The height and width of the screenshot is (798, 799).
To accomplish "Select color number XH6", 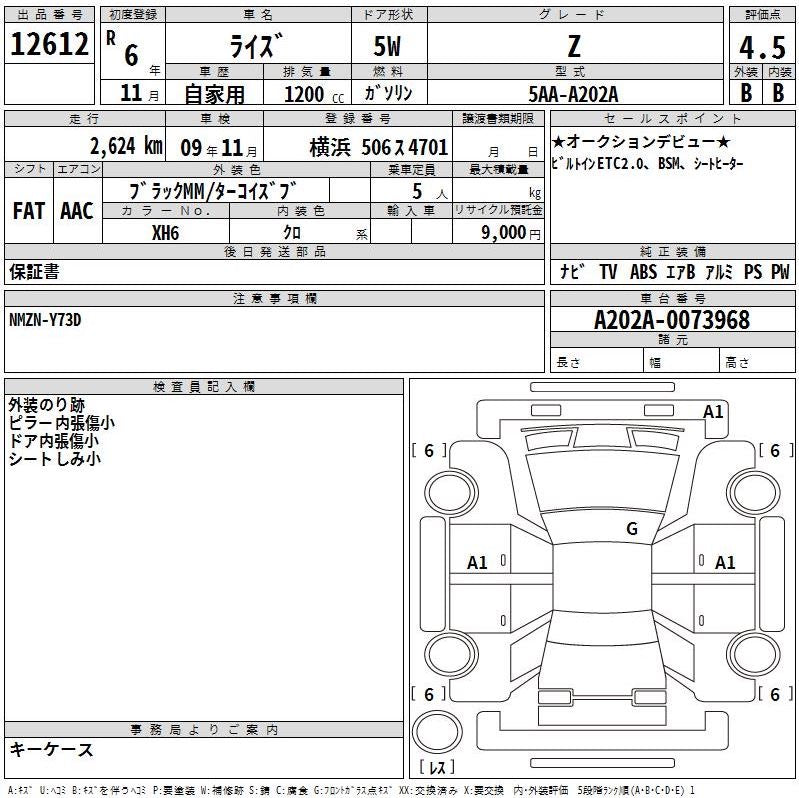I will 166,233.
